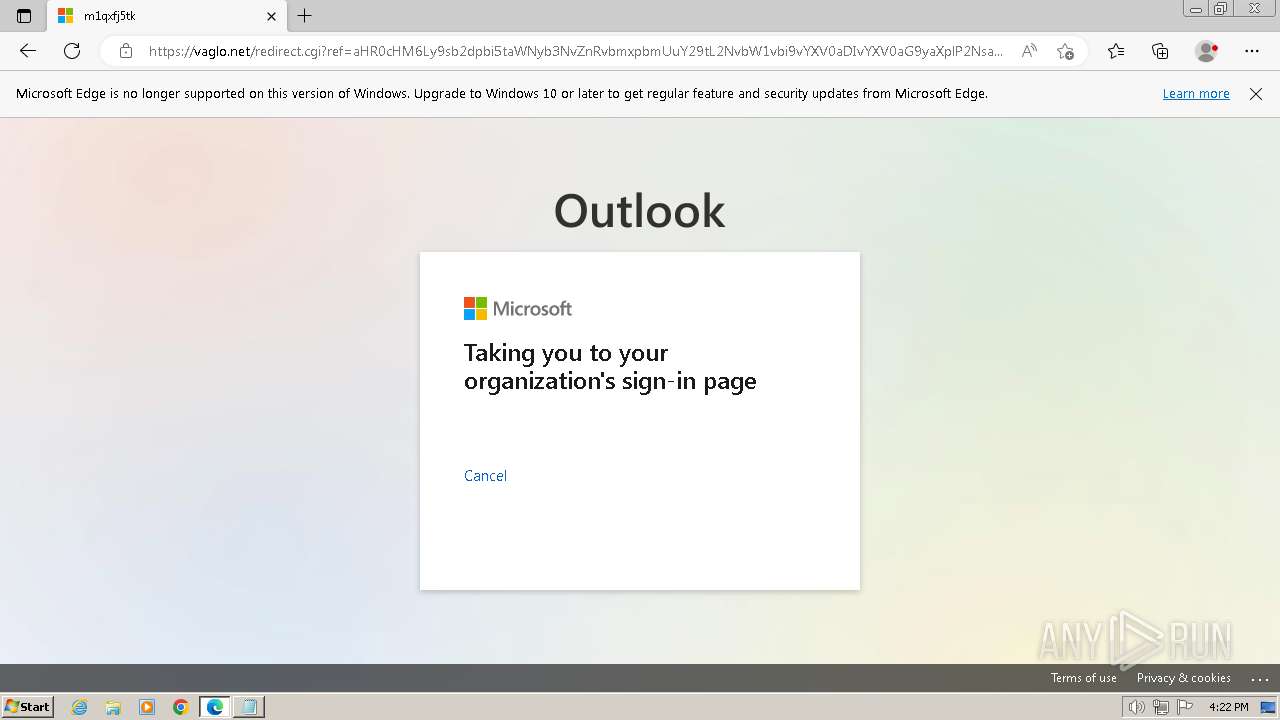Close the m1qxfj5tk tab
This screenshot has width=1280, height=720.
[x=271, y=16]
